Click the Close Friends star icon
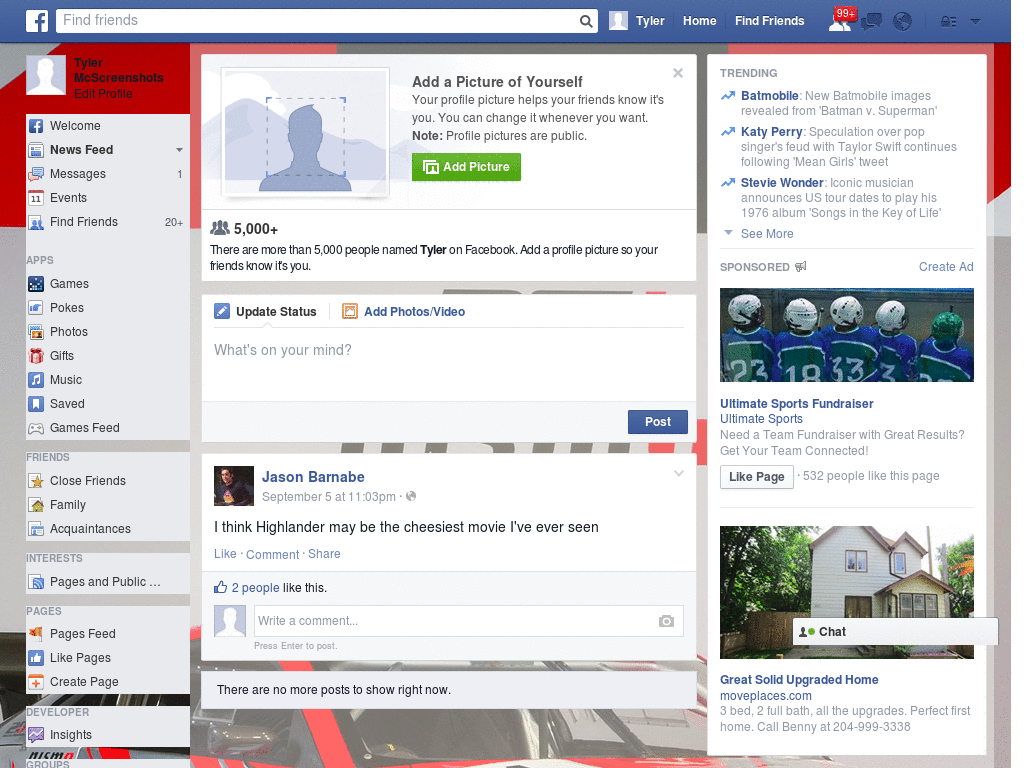The height and width of the screenshot is (768, 1024). tap(36, 481)
